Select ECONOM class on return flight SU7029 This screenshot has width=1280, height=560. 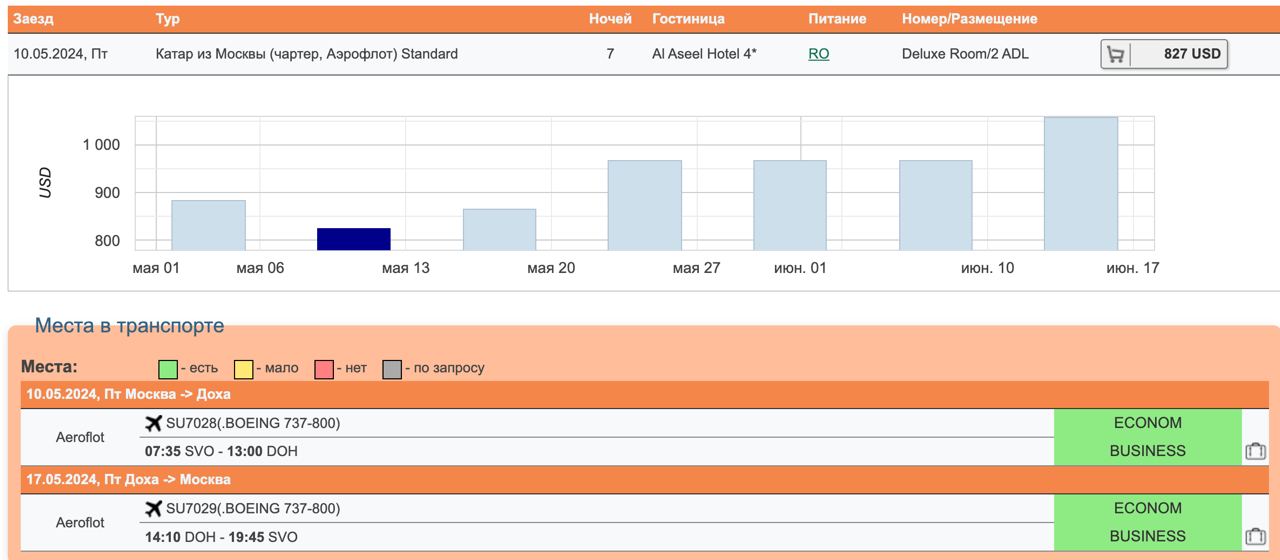(x=1147, y=508)
